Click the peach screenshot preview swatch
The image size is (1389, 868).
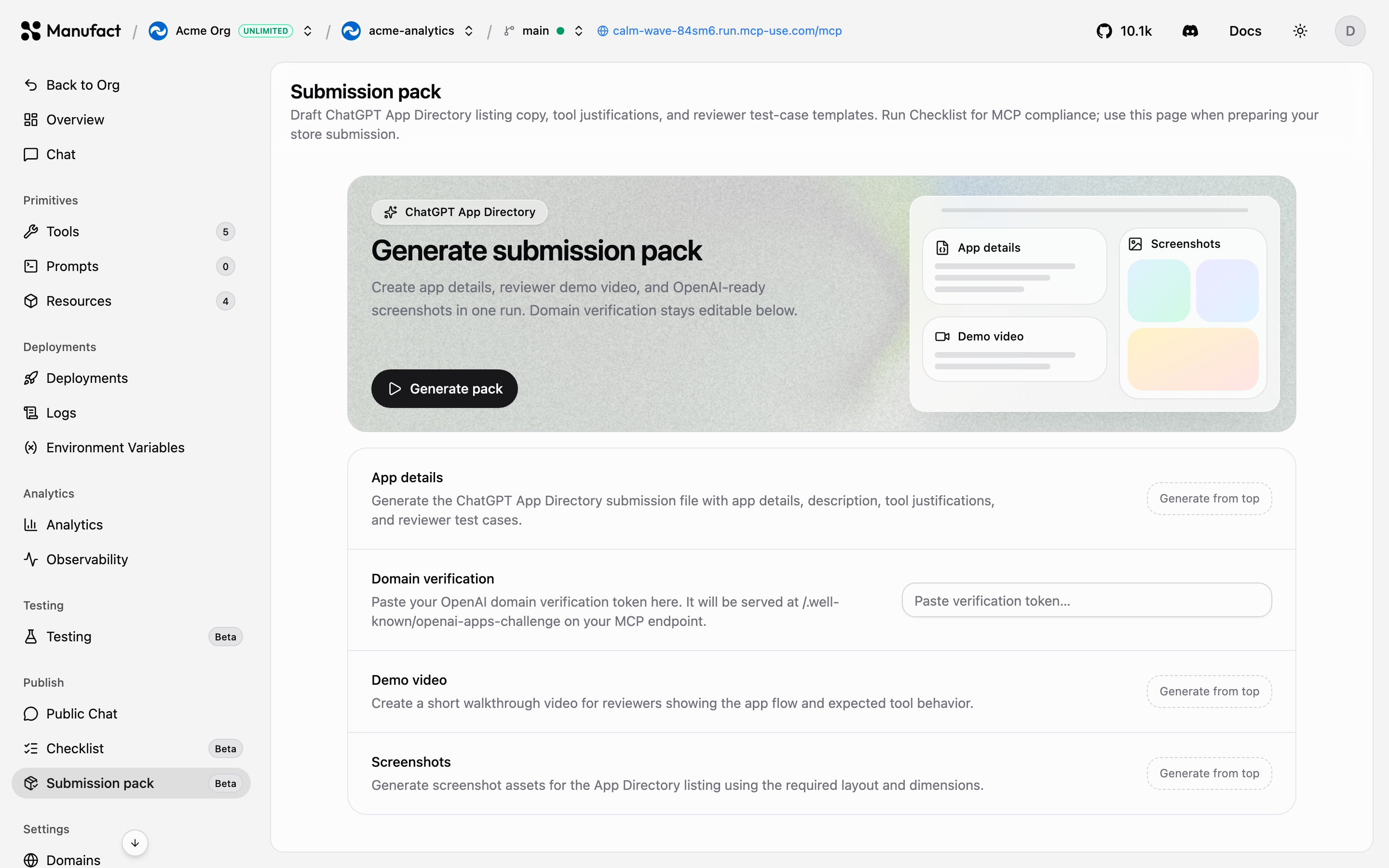click(1193, 359)
